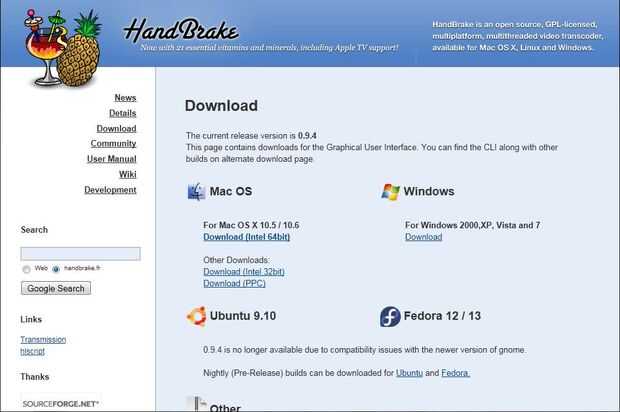Click the Ubuntu logo icon
The height and width of the screenshot is (412, 620).
[x=197, y=316]
